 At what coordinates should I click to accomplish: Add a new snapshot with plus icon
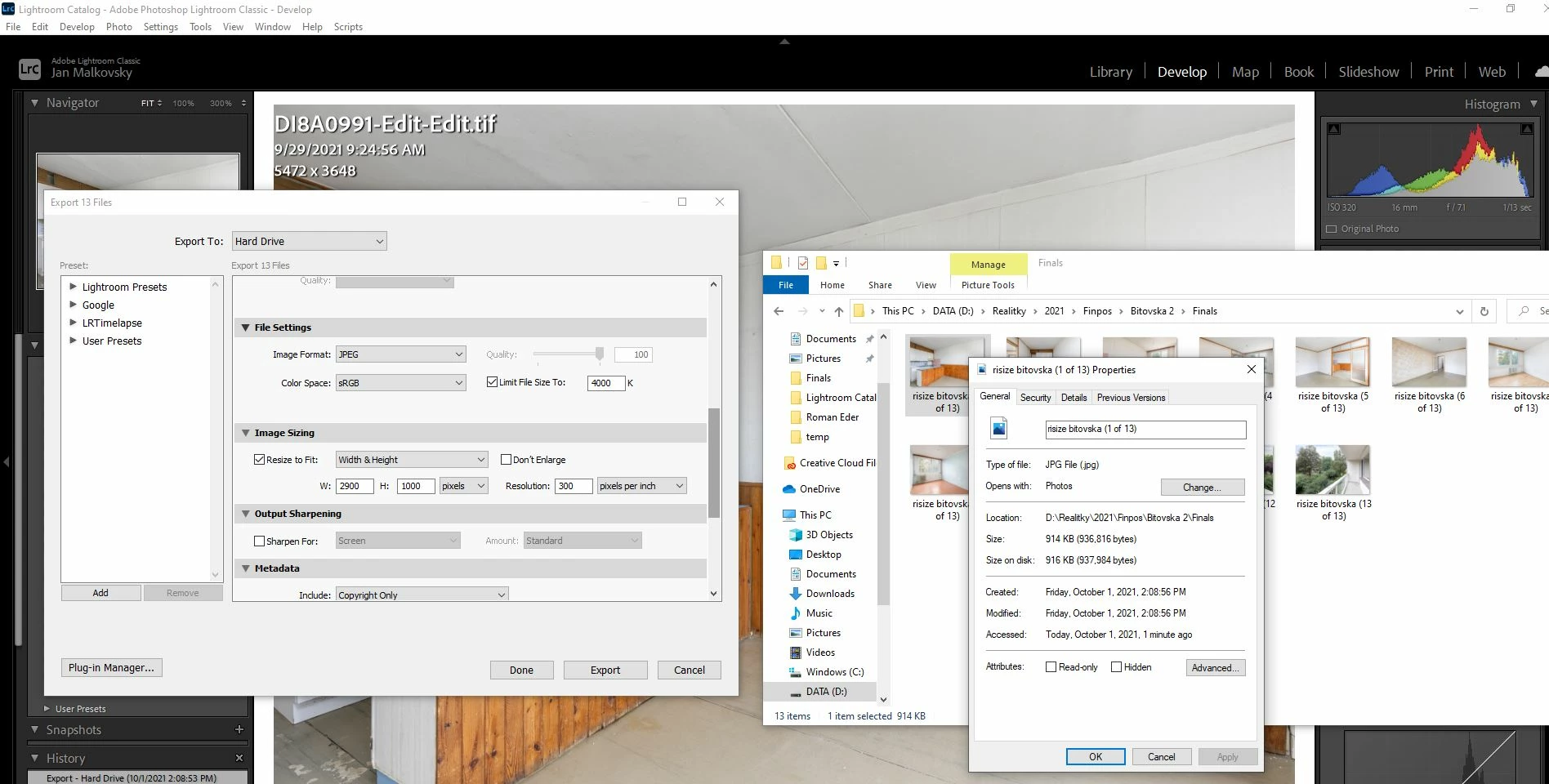pos(239,729)
